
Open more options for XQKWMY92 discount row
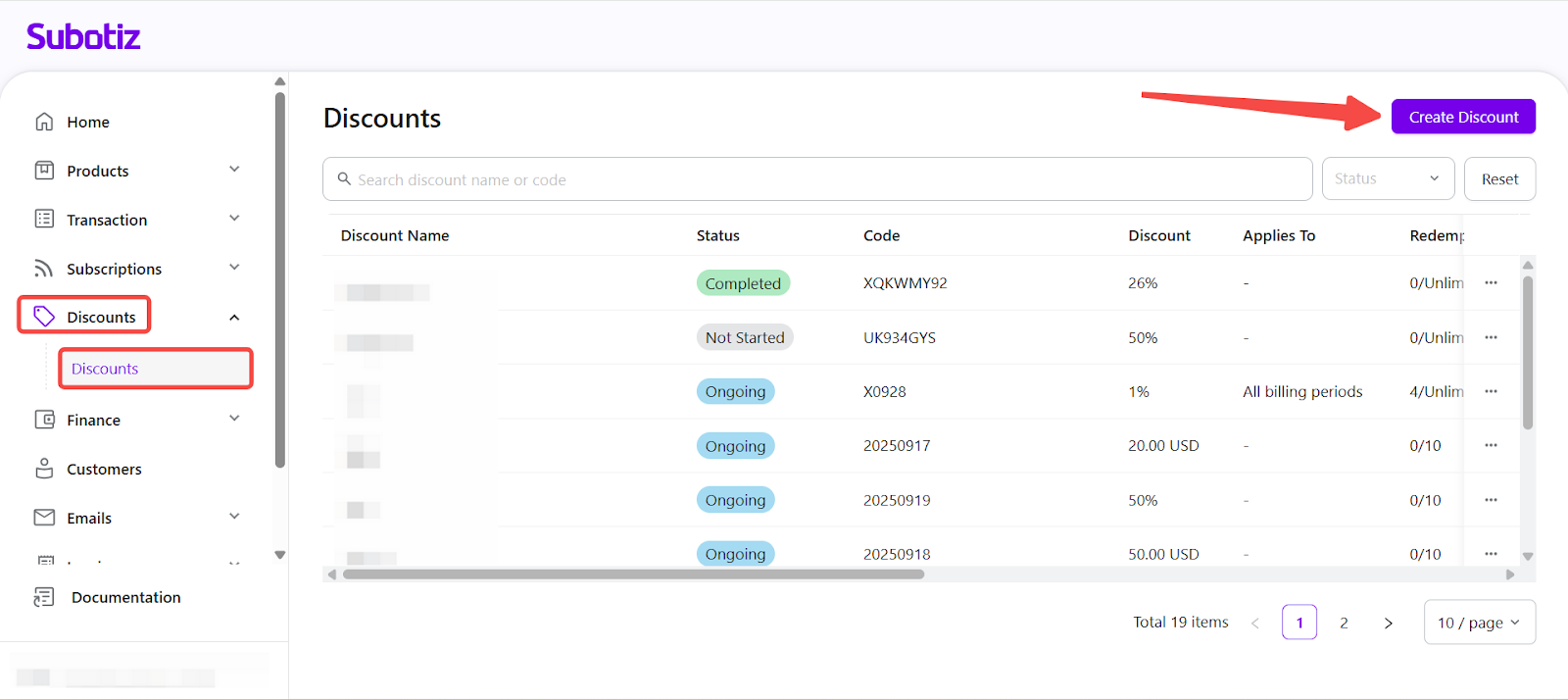1491,282
